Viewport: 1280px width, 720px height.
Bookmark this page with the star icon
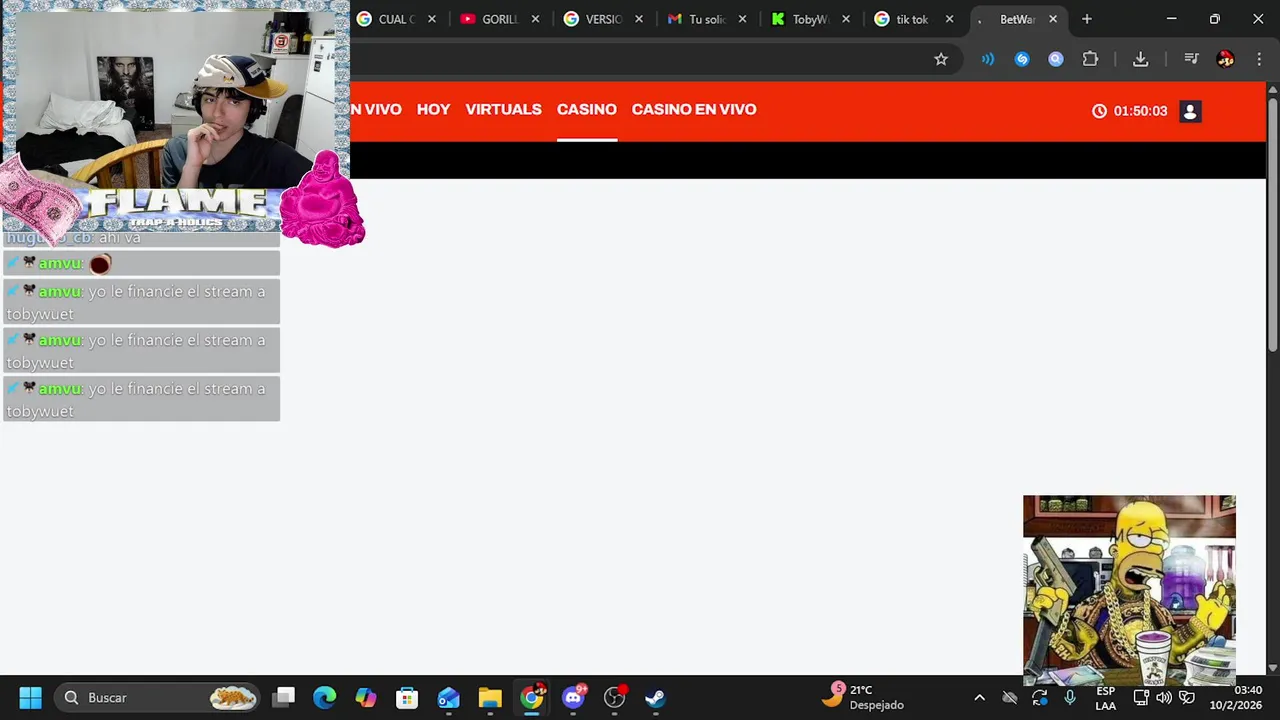(941, 59)
